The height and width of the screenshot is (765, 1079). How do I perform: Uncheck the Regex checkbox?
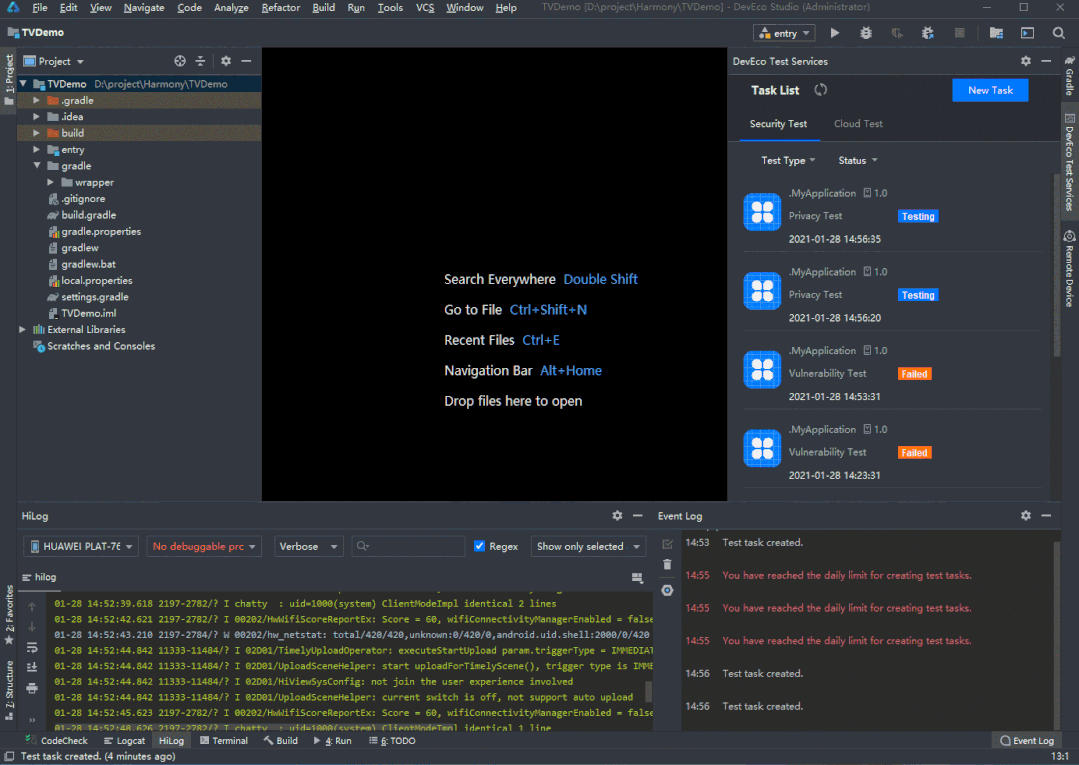click(480, 546)
